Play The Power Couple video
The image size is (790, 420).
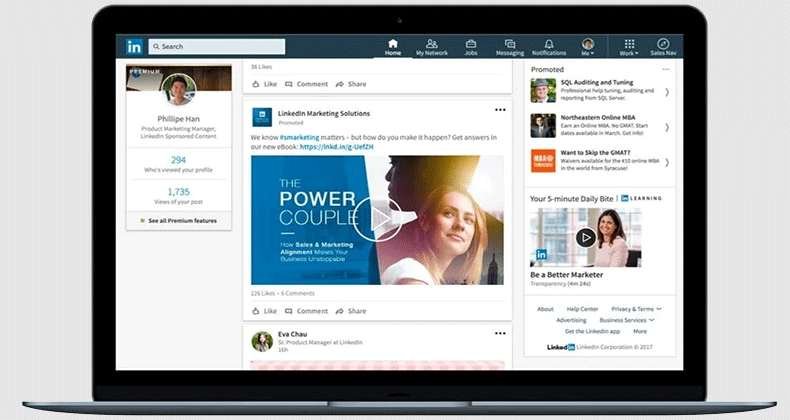[377, 220]
